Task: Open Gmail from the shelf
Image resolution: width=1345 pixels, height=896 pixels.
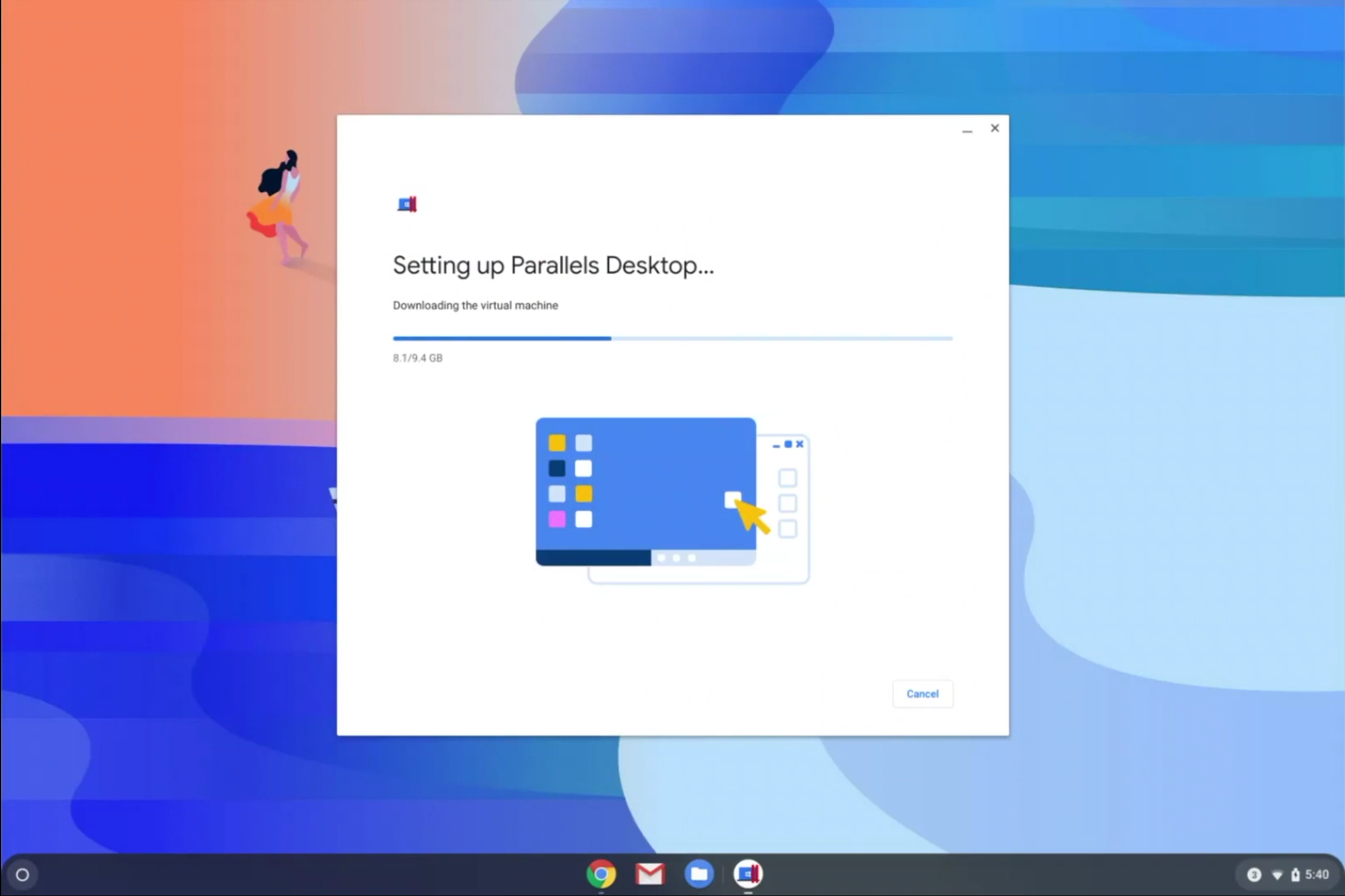Action: (x=650, y=874)
